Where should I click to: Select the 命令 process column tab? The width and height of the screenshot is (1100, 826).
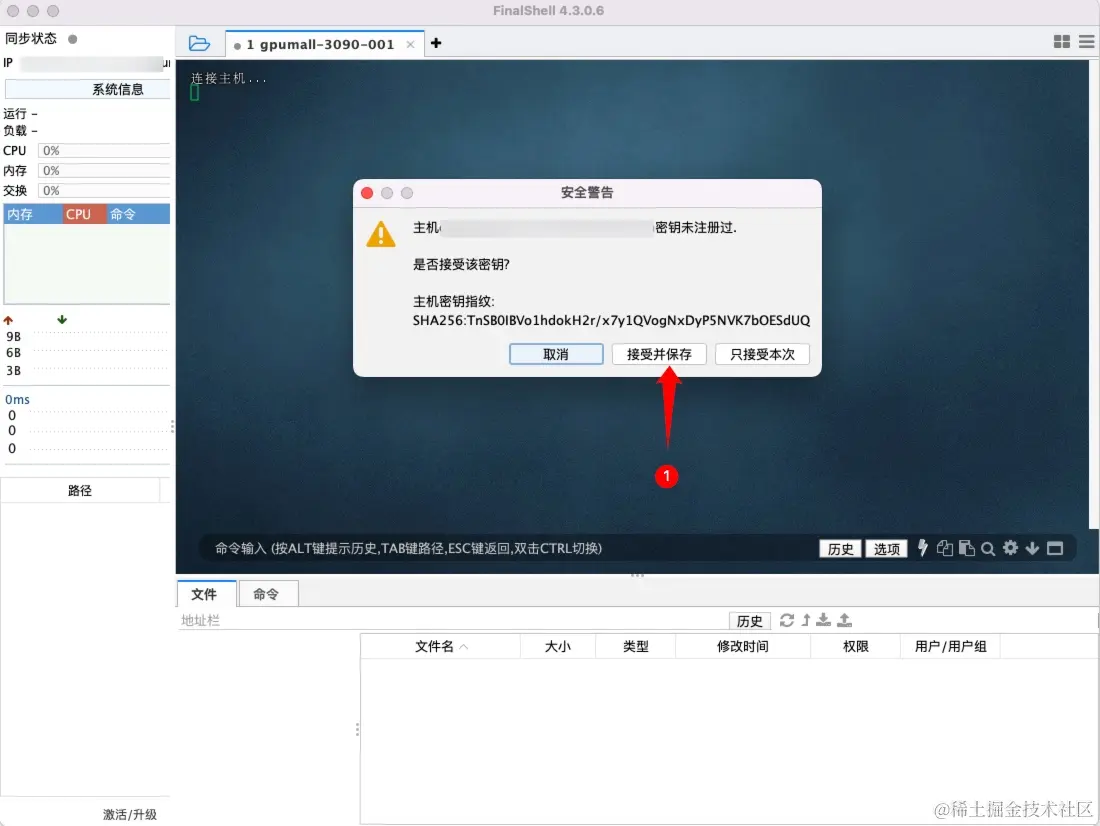(138, 214)
